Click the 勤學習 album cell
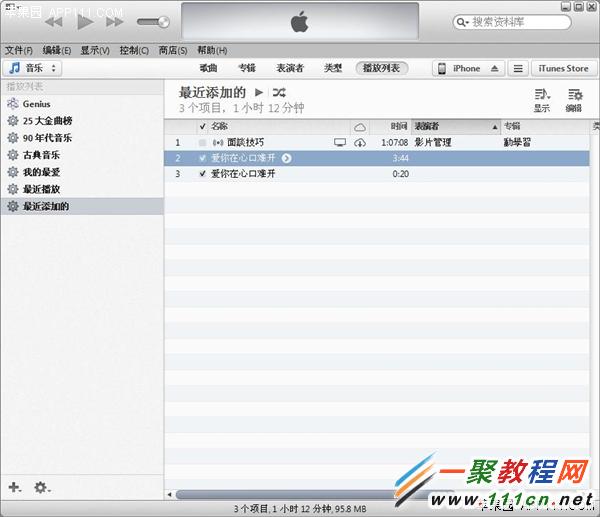The width and height of the screenshot is (600, 517). [517, 142]
